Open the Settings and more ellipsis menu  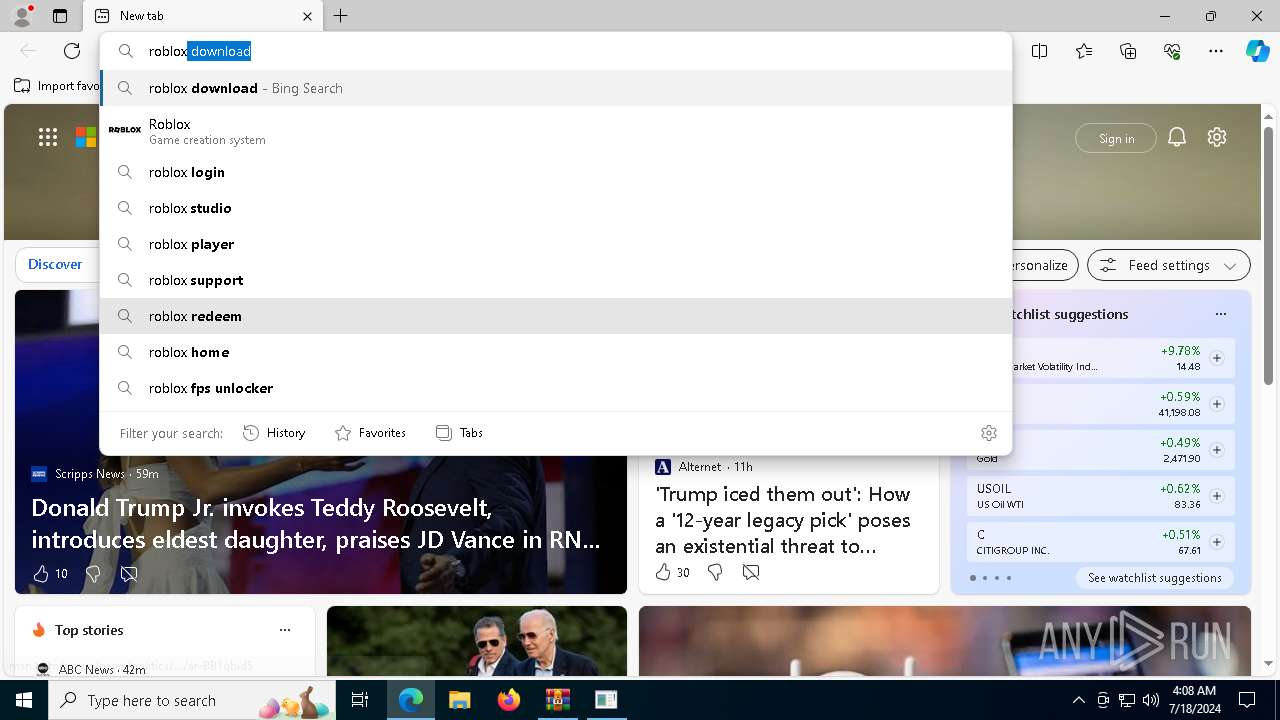pyautogui.click(x=1216, y=51)
